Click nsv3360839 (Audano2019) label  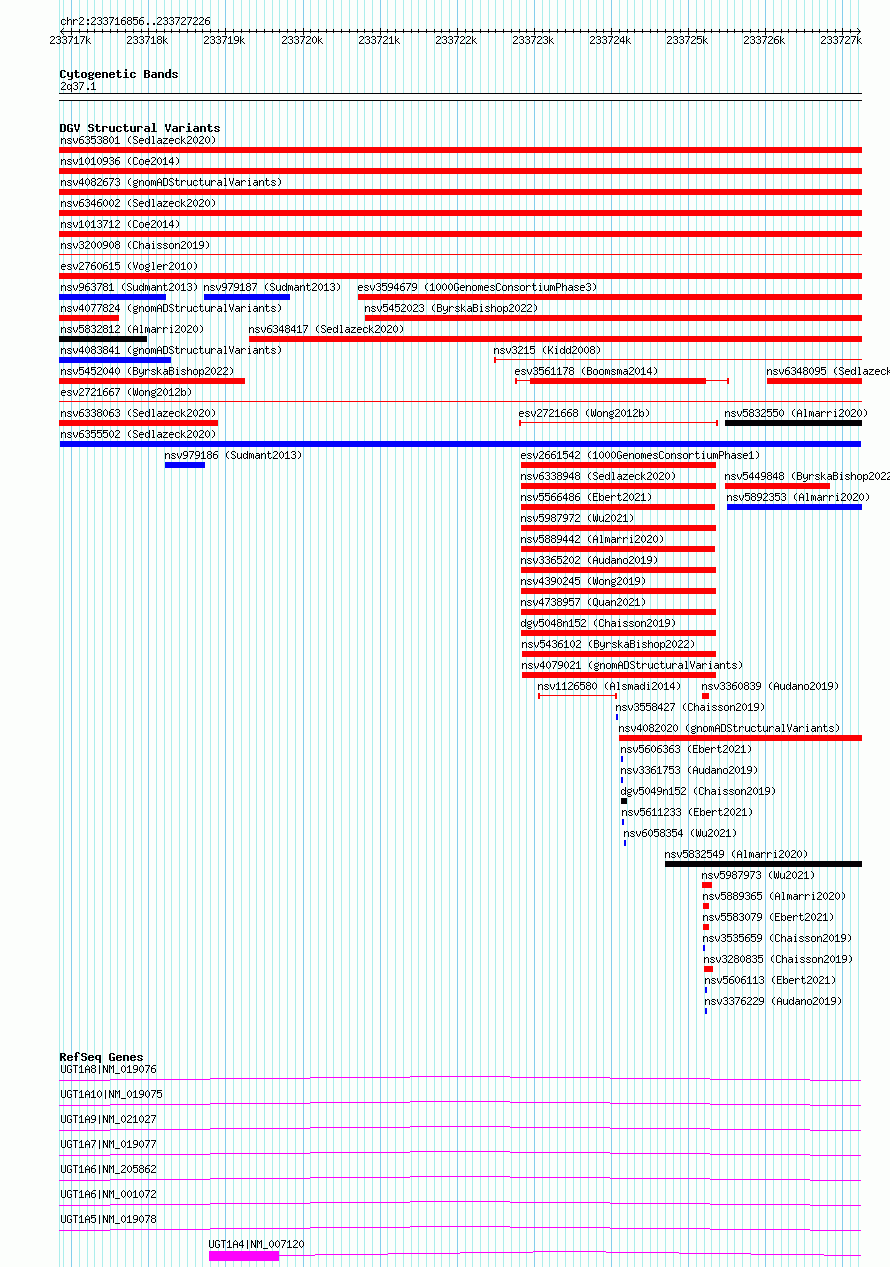tap(770, 686)
